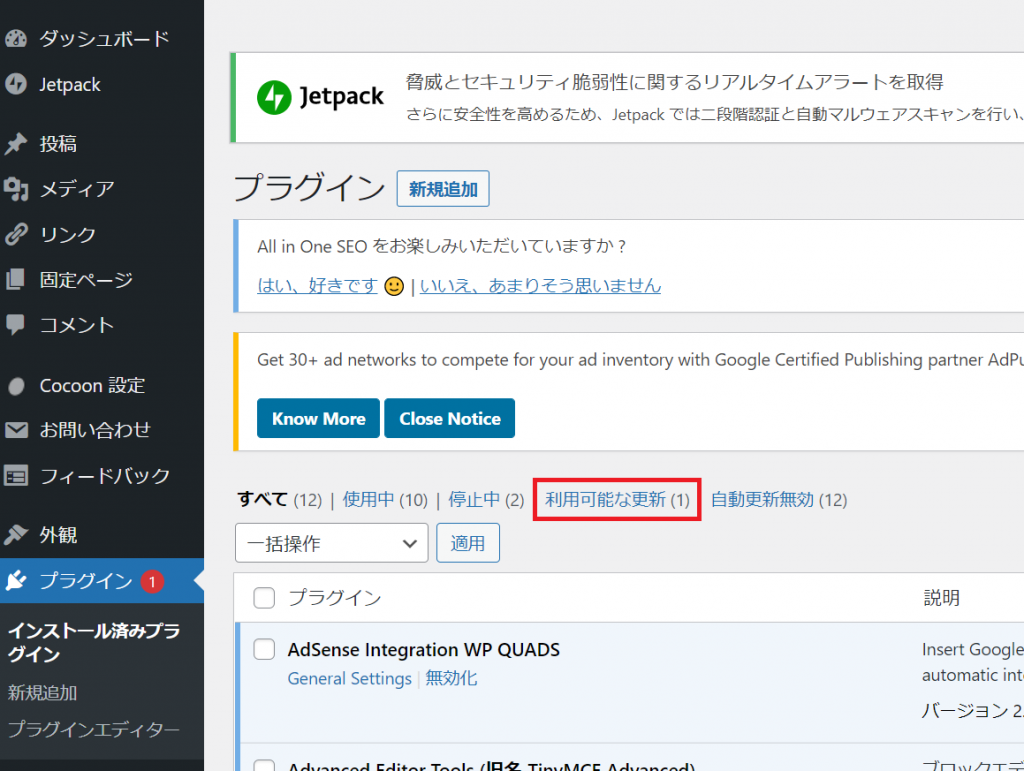Click the 説明 column header
Image resolution: width=1024 pixels, height=771 pixels.
942,598
